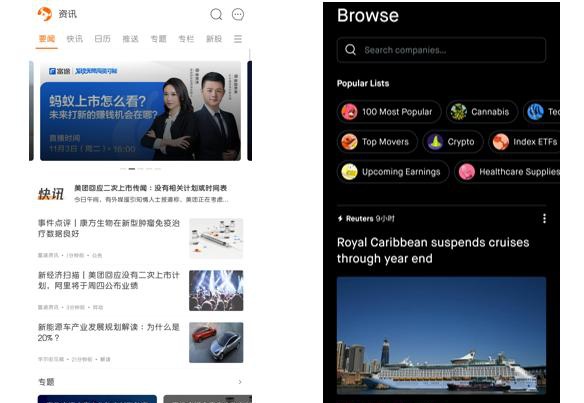The image size is (584, 403).
Task: Open the Index ETFs list
Action: pyautogui.click(x=524, y=142)
